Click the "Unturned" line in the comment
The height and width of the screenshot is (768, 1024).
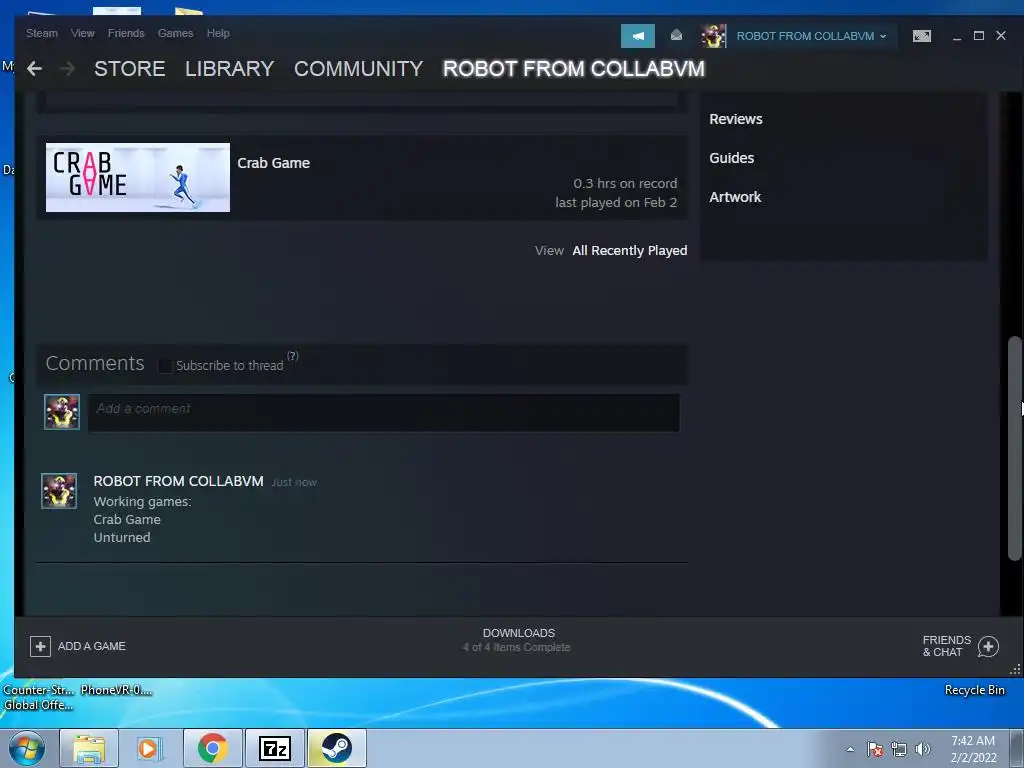(121, 537)
